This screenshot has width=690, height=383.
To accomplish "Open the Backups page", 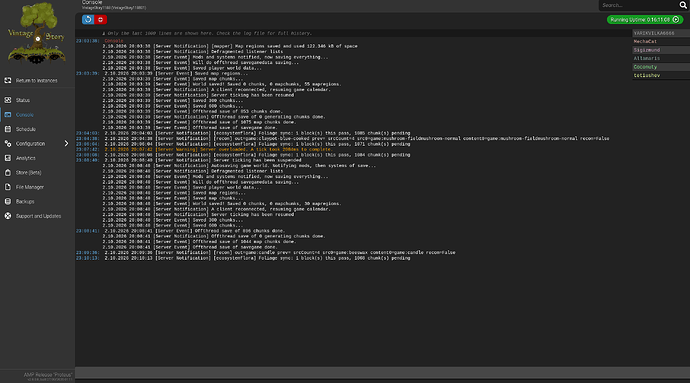I will [x=25, y=202].
